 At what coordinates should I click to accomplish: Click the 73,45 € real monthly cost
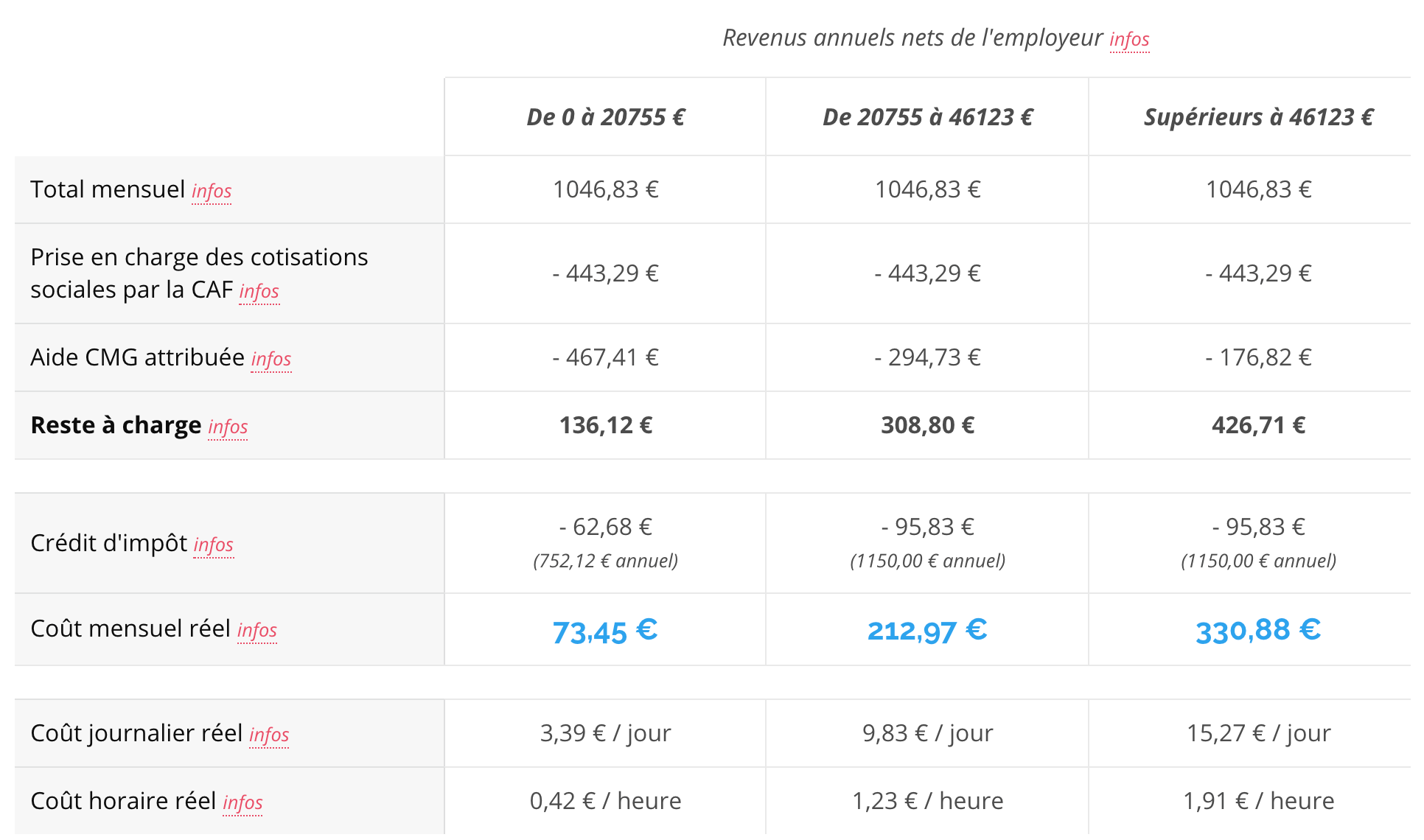(x=605, y=631)
